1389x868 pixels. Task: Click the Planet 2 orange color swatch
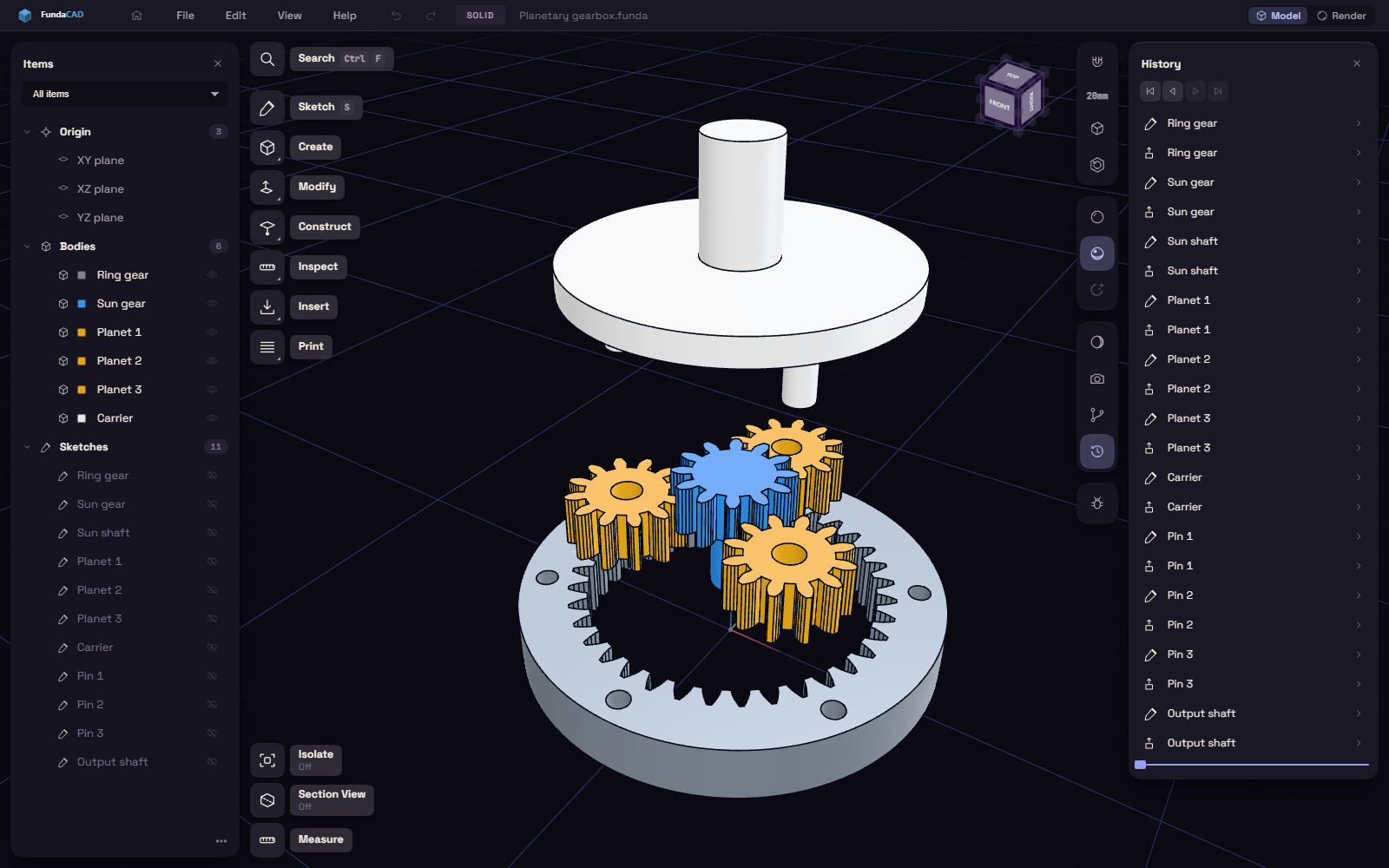[x=82, y=361]
